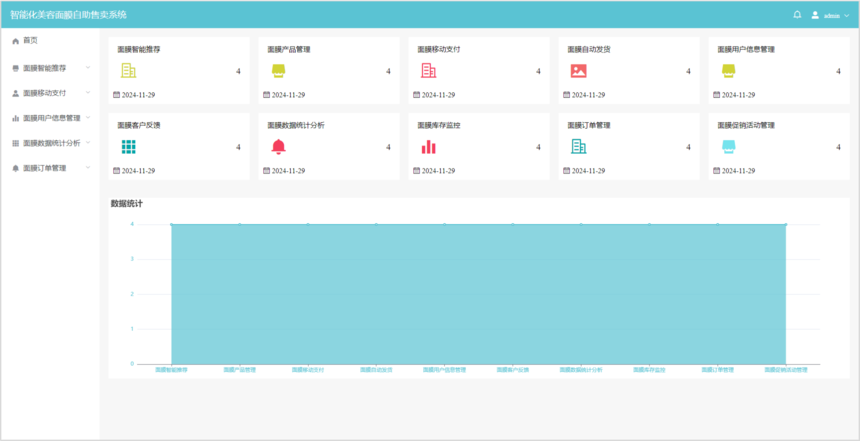Click the calendar icon on 面膜移动支付 card
Image resolution: width=860 pixels, height=441 pixels.
pyautogui.click(x=416, y=94)
